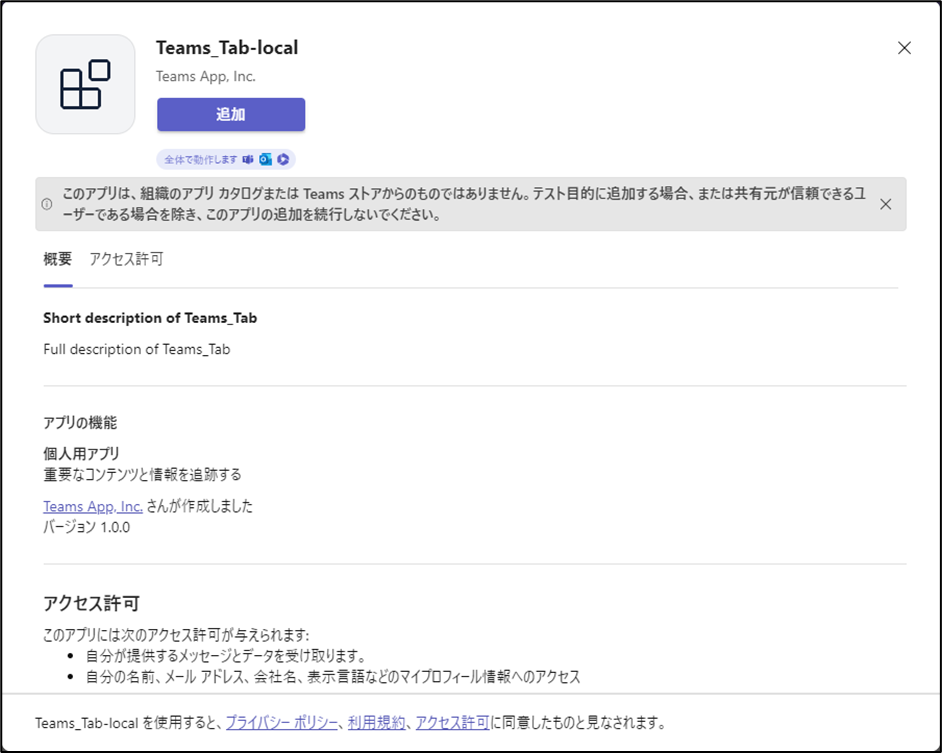Click the Teams_Tab-local title
This screenshot has height=753, width=942.
point(227,48)
